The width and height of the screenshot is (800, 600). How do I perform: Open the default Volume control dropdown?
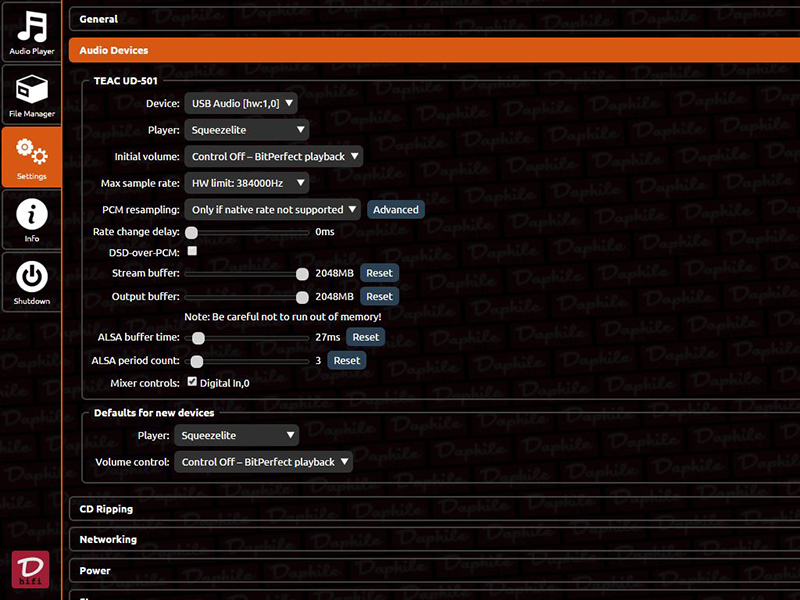[263, 462]
